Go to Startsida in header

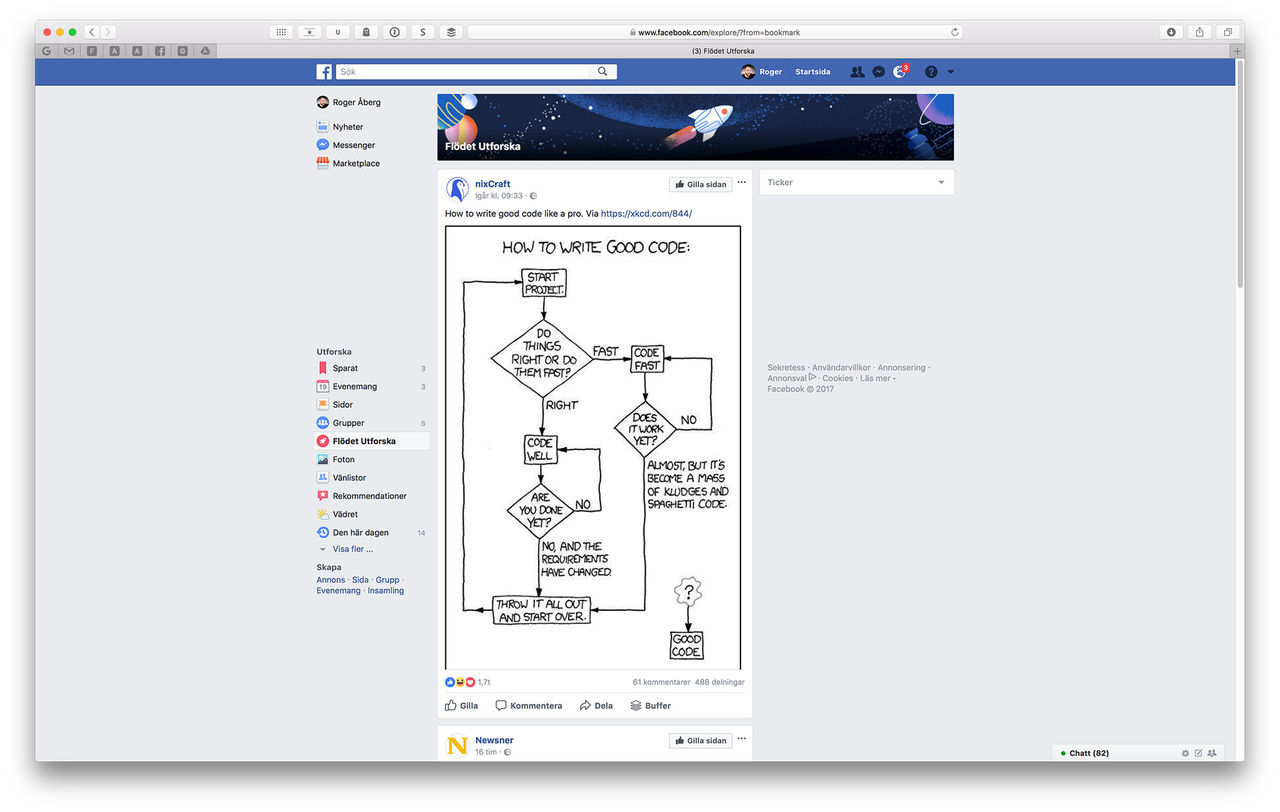812,72
